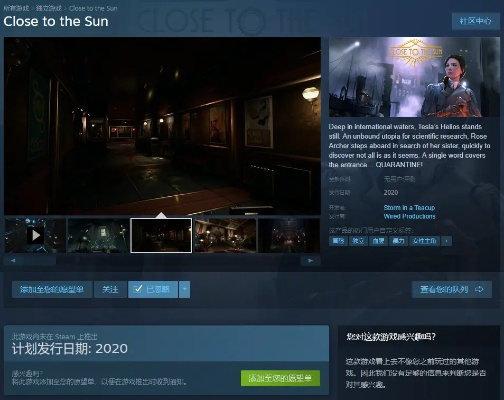The height and width of the screenshot is (400, 504).
Task: Click the game description paragraph
Action: [409, 146]
